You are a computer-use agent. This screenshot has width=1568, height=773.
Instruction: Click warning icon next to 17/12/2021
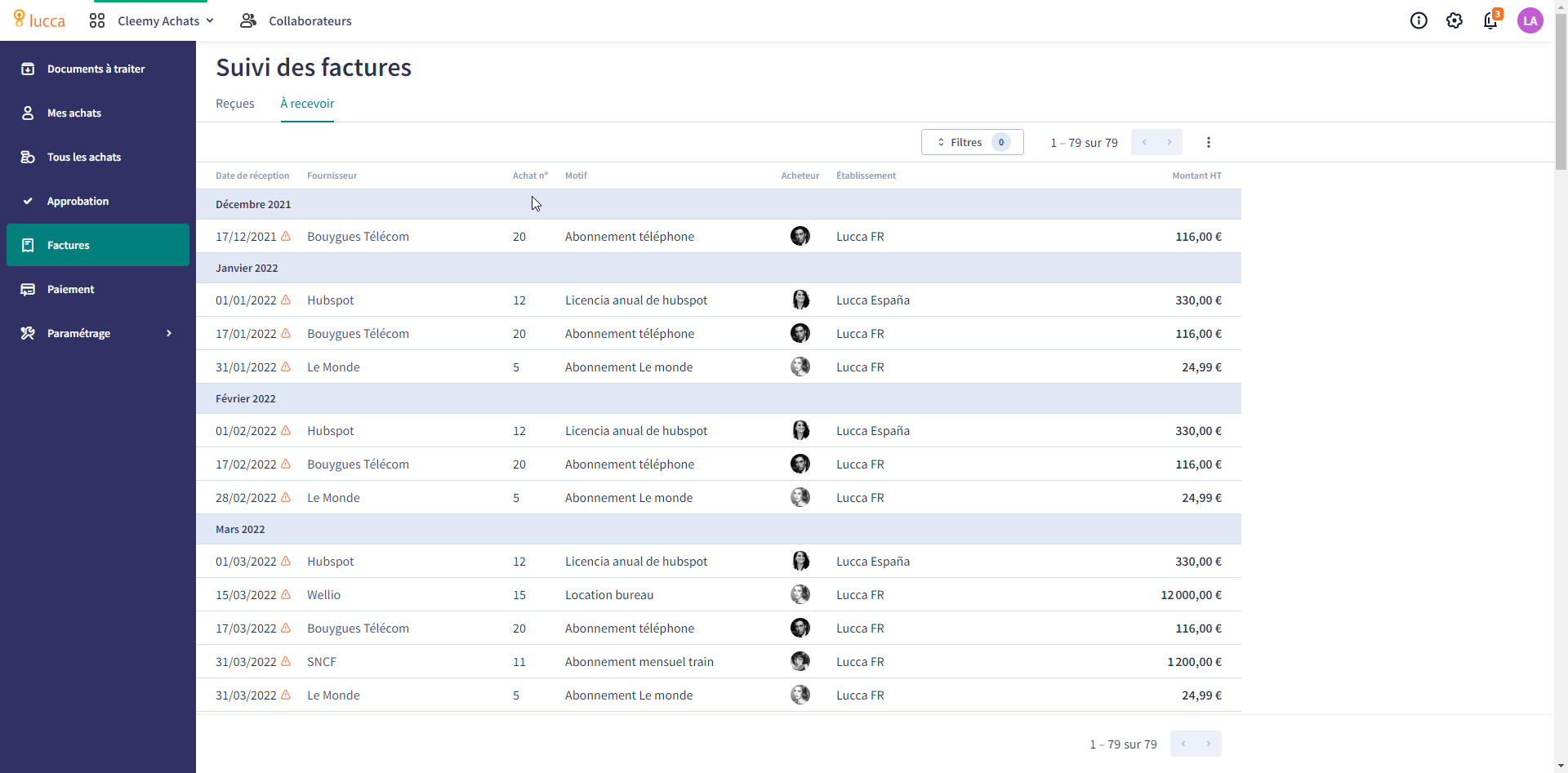tap(286, 236)
